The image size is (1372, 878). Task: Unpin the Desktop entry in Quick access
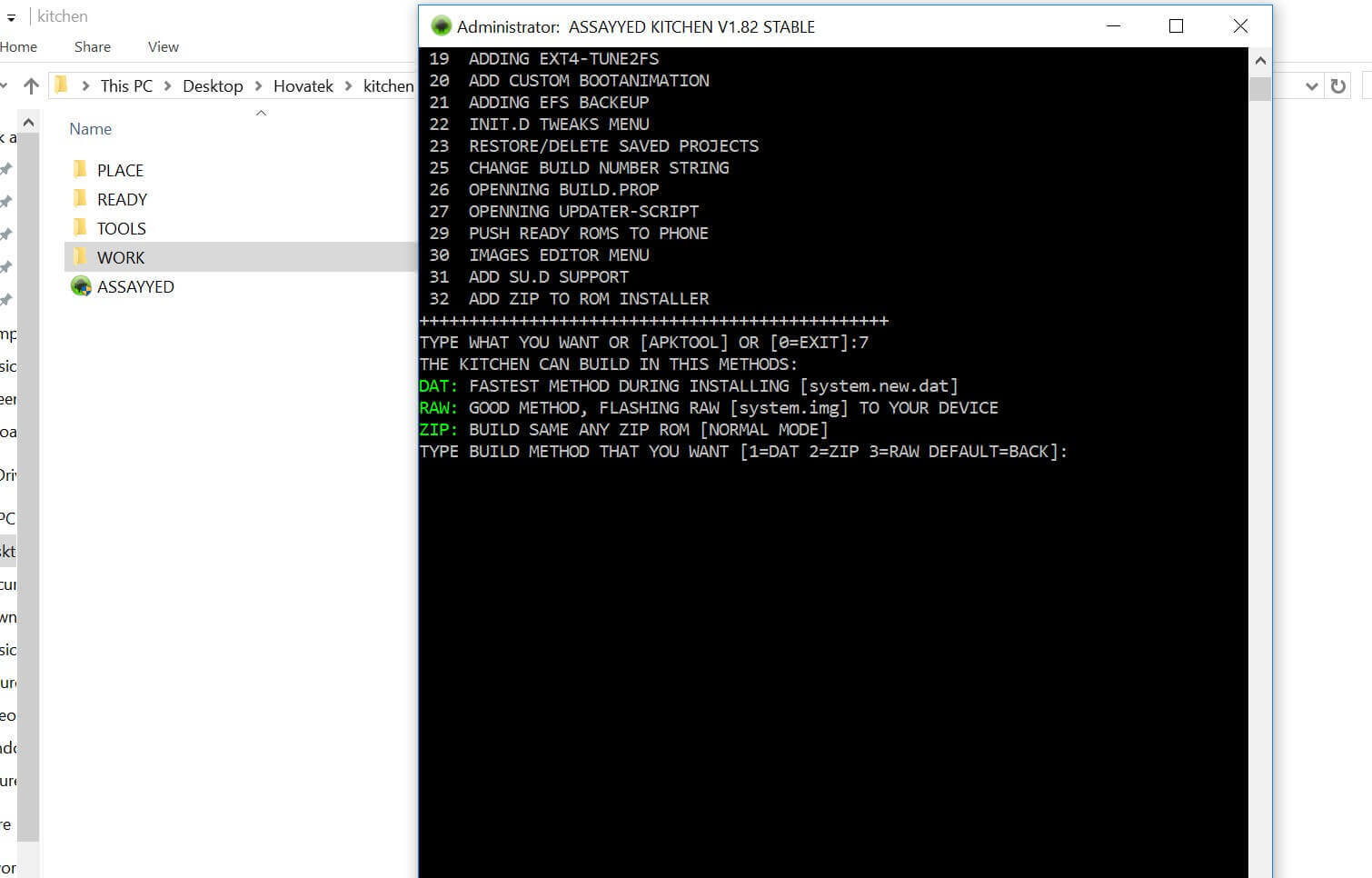pyautogui.click(x=7, y=169)
